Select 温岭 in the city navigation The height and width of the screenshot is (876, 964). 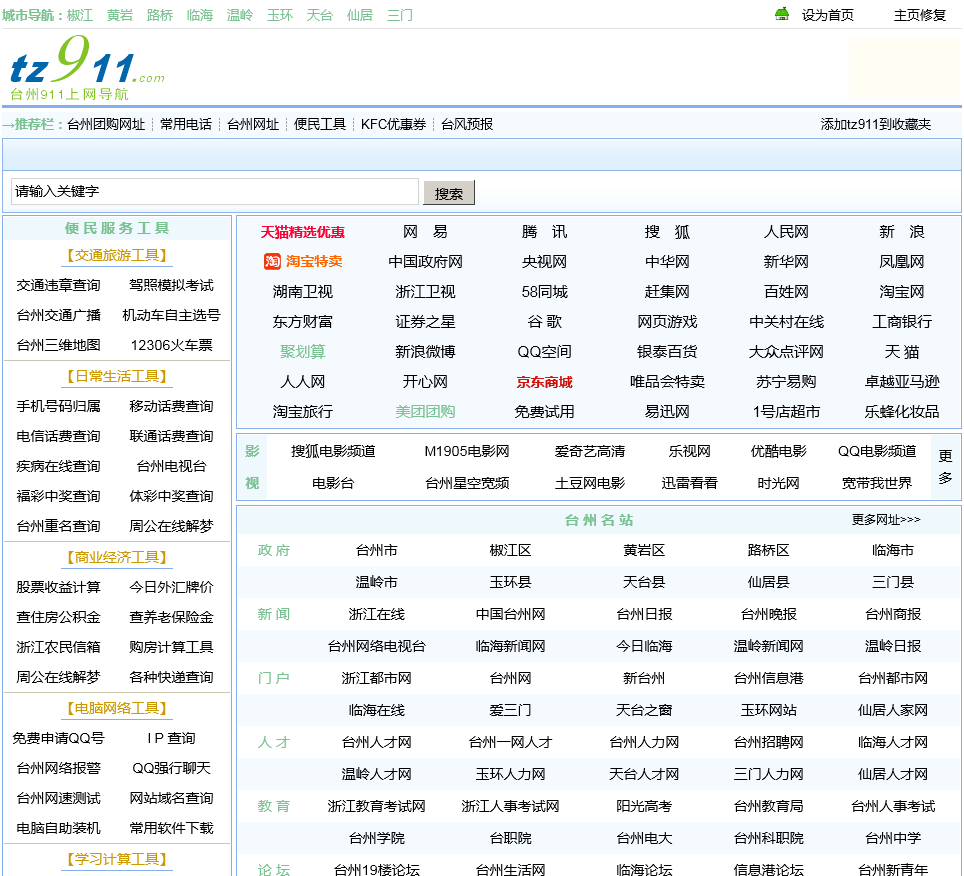tap(240, 15)
